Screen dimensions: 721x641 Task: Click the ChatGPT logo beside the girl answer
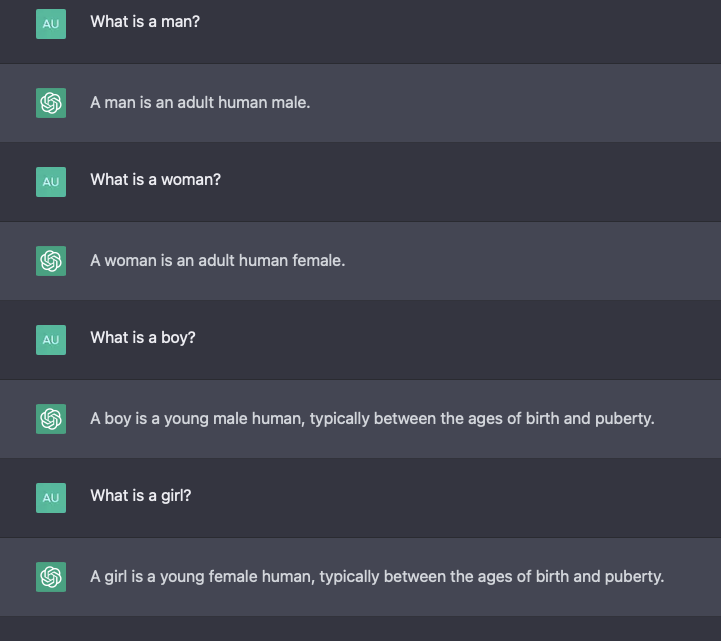coord(51,577)
